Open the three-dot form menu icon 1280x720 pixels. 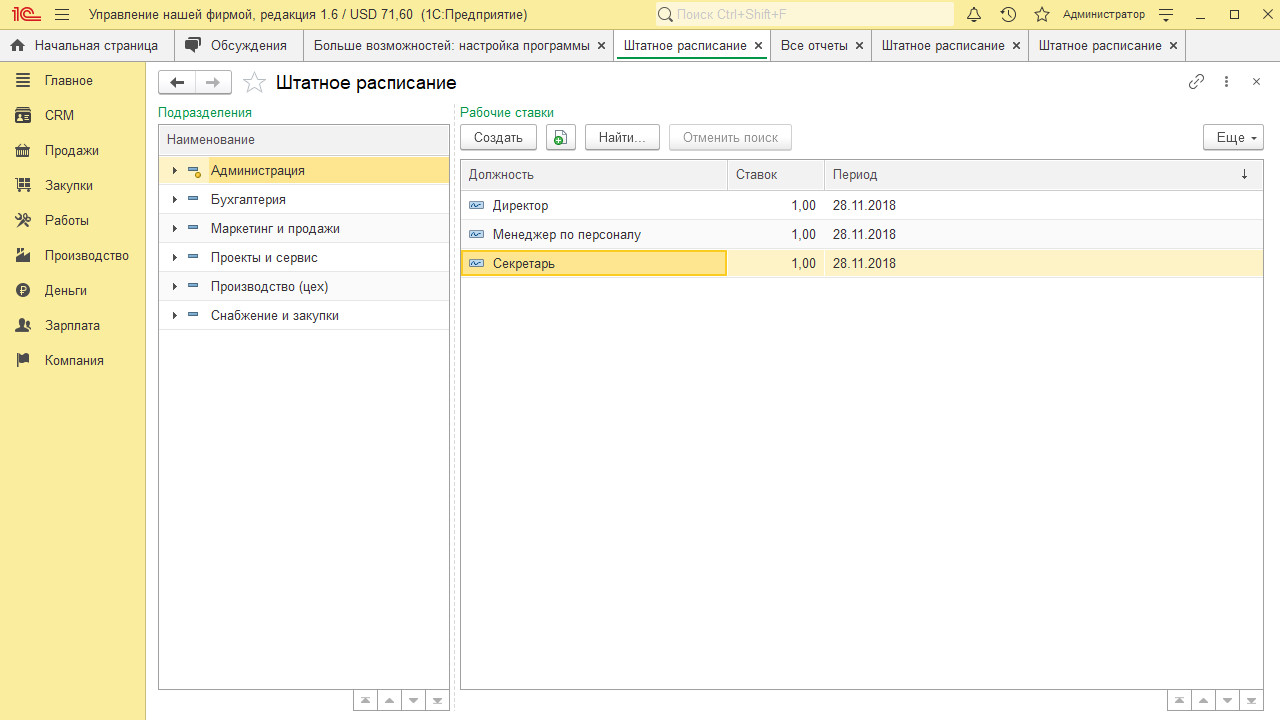[1226, 82]
